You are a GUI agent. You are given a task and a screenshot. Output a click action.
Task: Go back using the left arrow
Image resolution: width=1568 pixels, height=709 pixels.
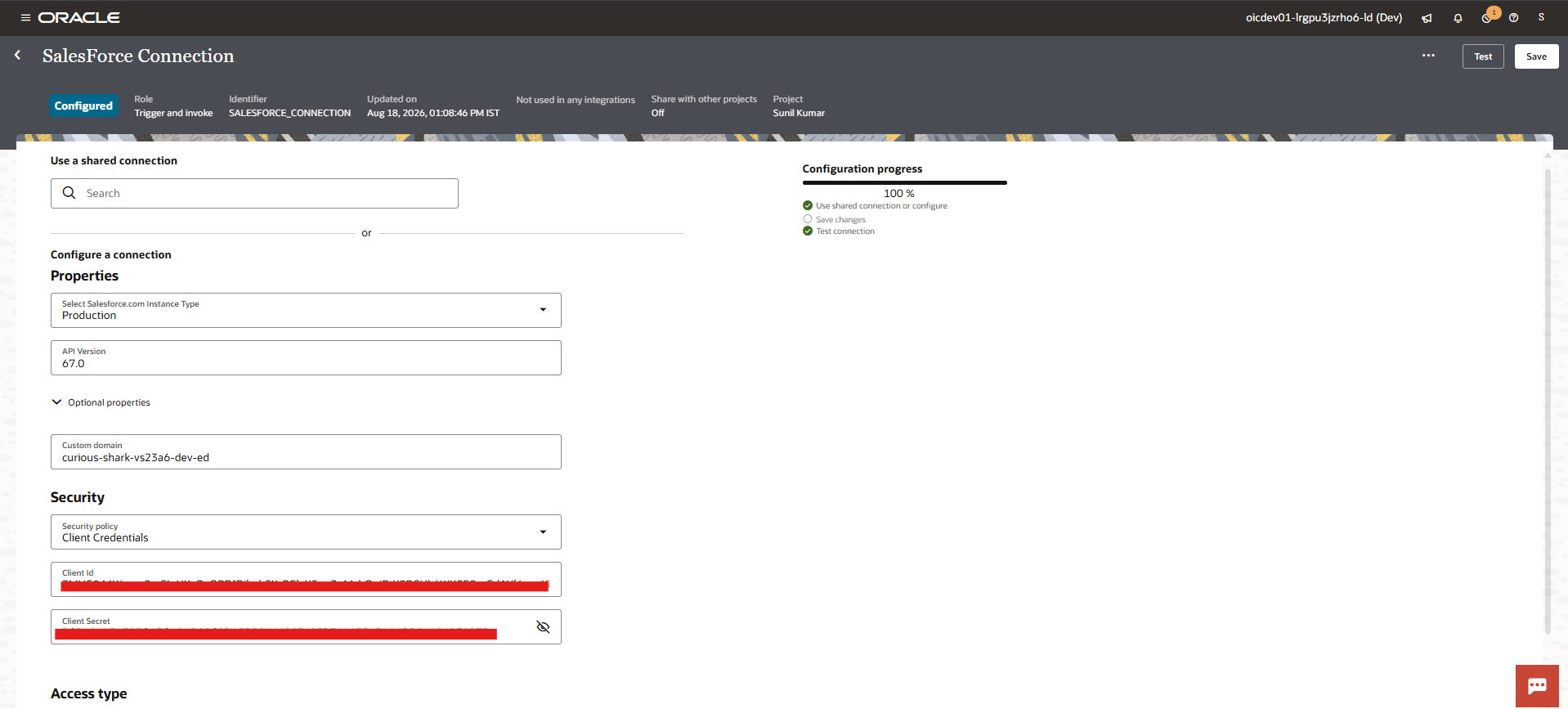(x=18, y=55)
